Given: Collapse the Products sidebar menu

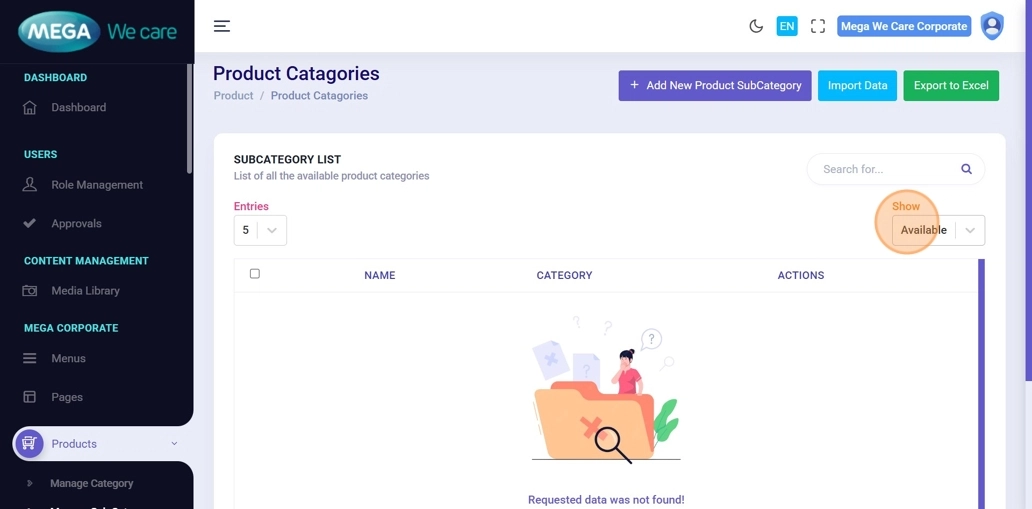Looking at the screenshot, I should pos(174,444).
